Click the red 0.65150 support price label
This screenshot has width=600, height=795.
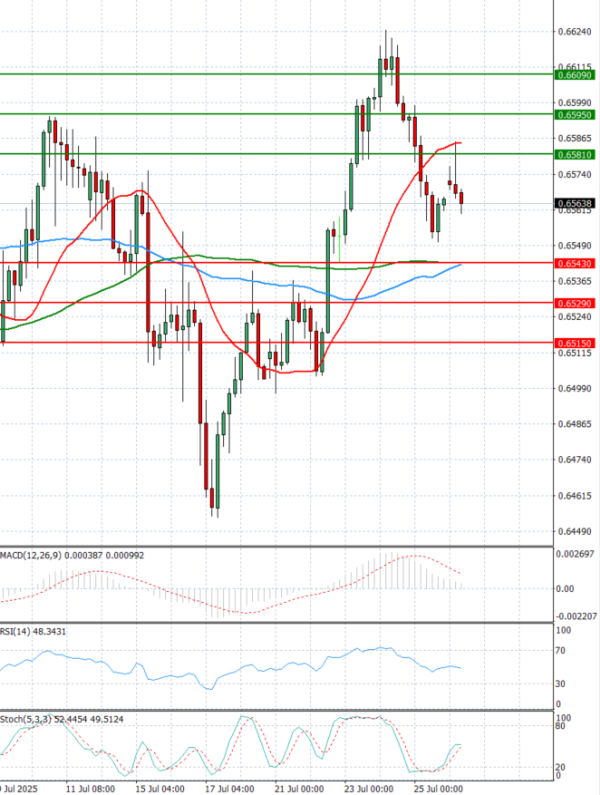[x=575, y=343]
